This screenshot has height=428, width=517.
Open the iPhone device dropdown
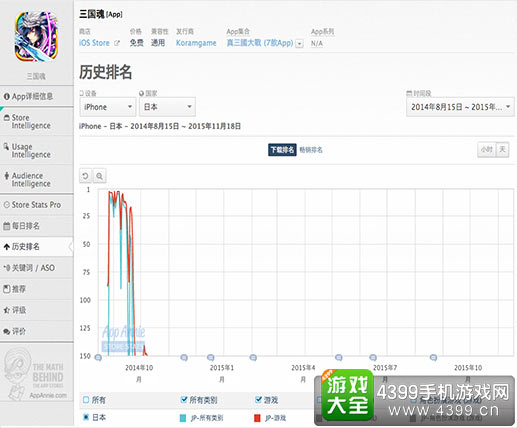(108, 107)
